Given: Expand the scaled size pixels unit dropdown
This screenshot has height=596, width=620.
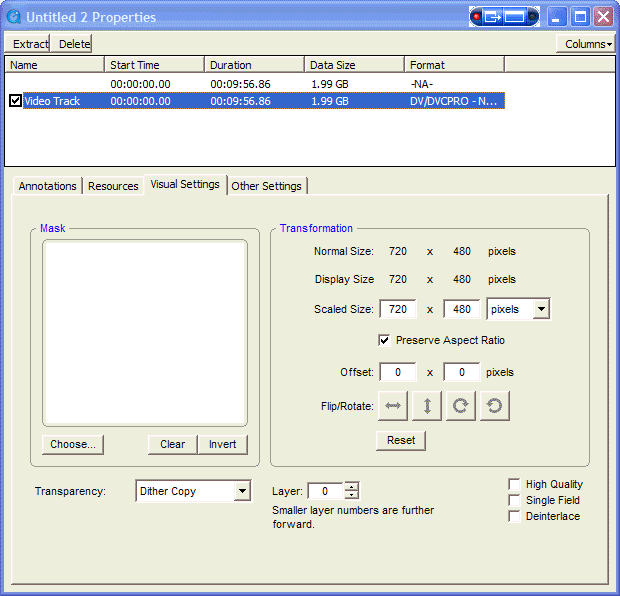Looking at the screenshot, I should point(541,309).
